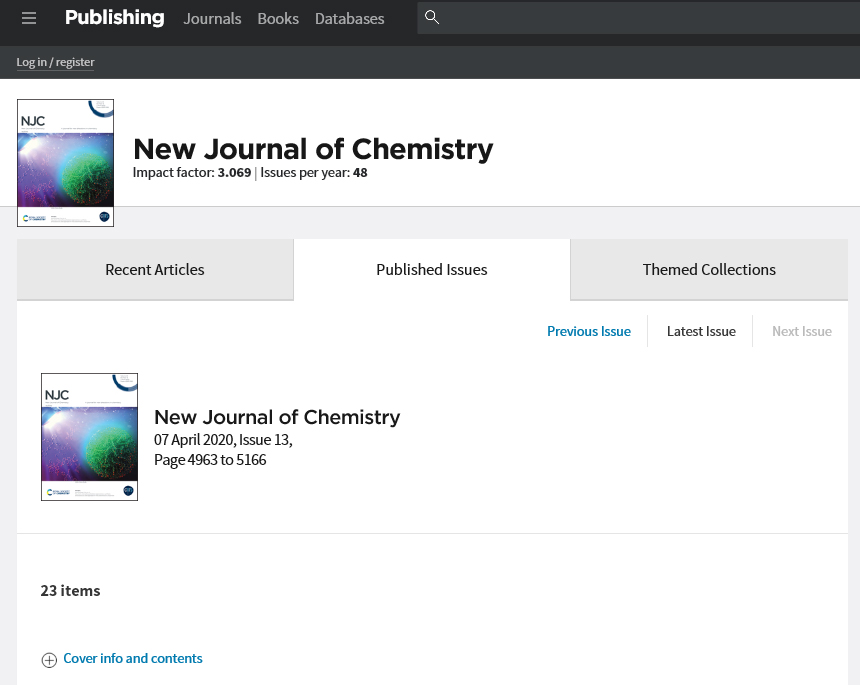
Task: Click the search magnifier icon
Action: [432, 18]
